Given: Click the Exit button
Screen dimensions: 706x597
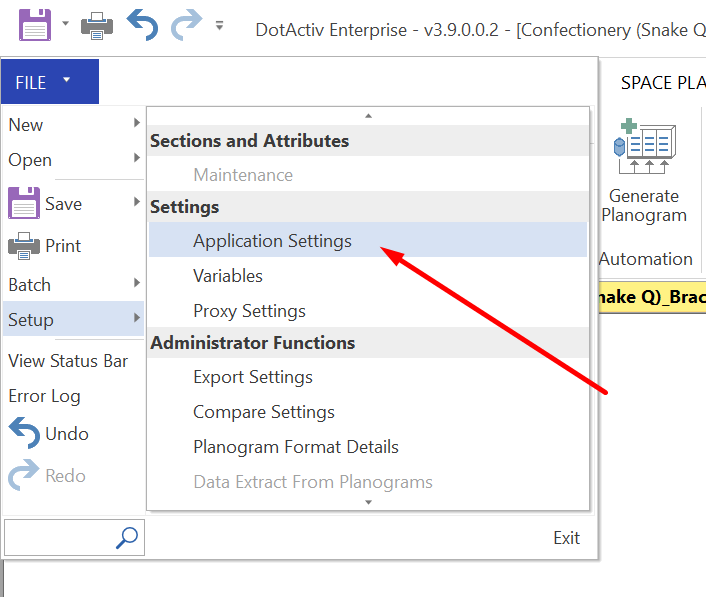Looking at the screenshot, I should click(566, 538).
